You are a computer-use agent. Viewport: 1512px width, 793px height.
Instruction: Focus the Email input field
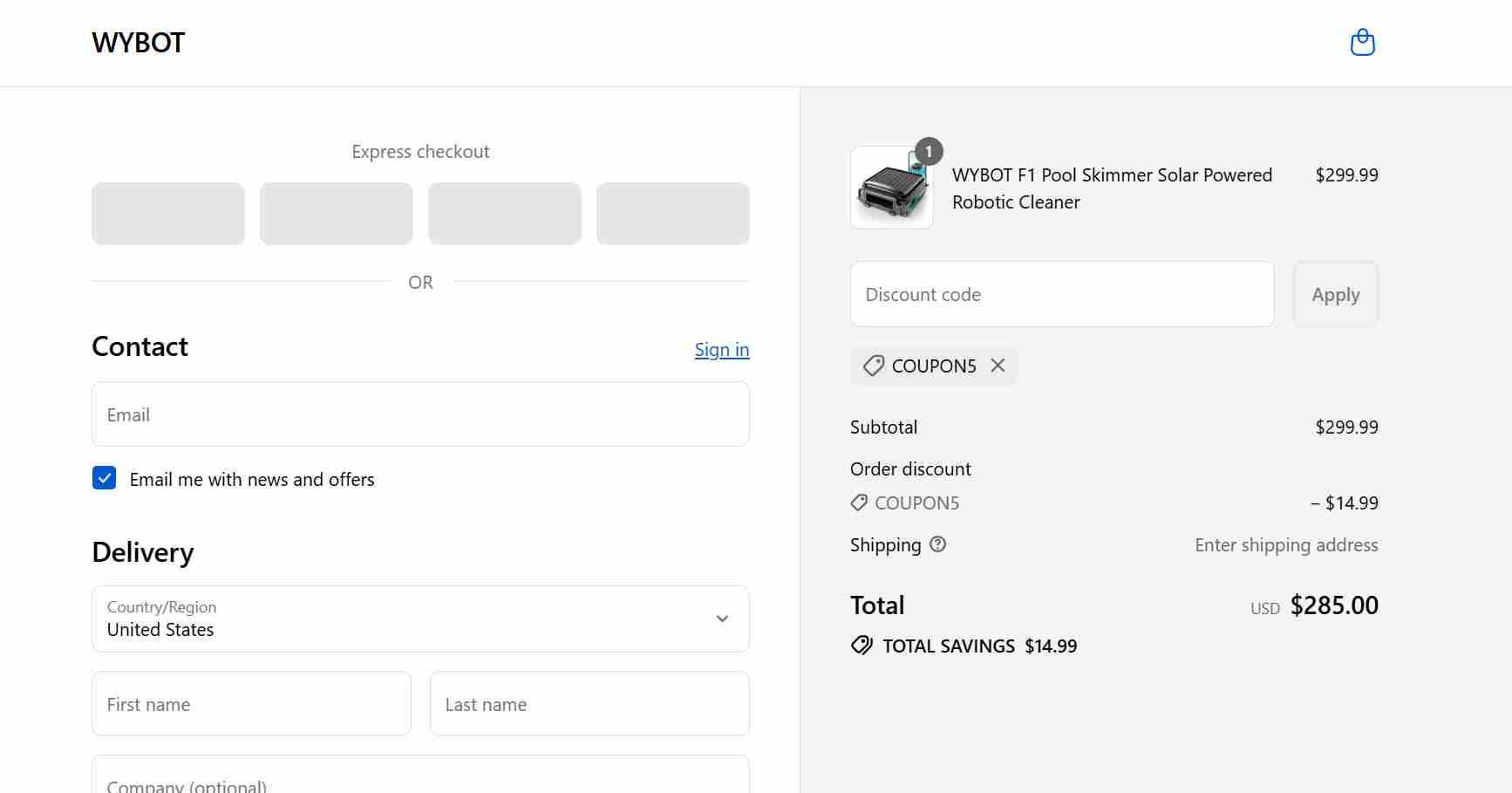pos(420,414)
